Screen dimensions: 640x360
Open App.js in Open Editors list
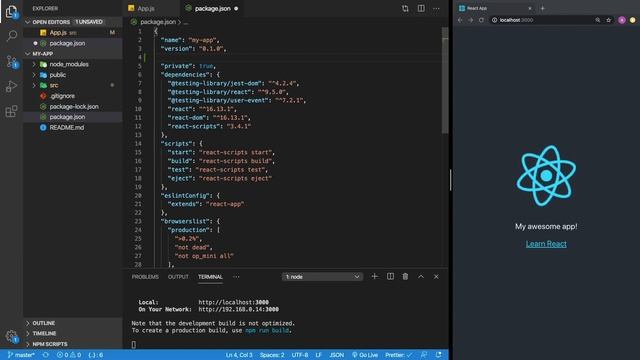[73, 33]
